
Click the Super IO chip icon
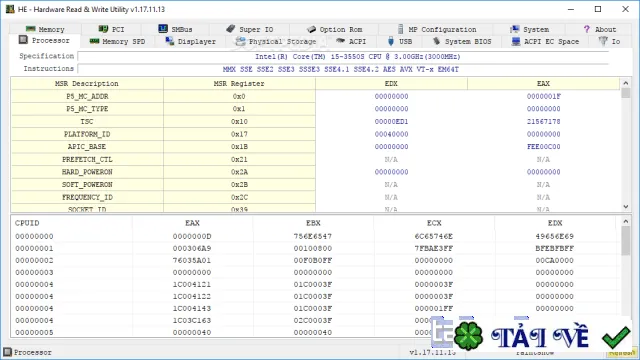point(231,29)
